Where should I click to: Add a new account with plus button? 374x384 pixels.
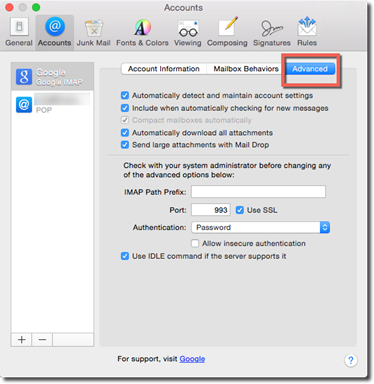click(x=22, y=340)
